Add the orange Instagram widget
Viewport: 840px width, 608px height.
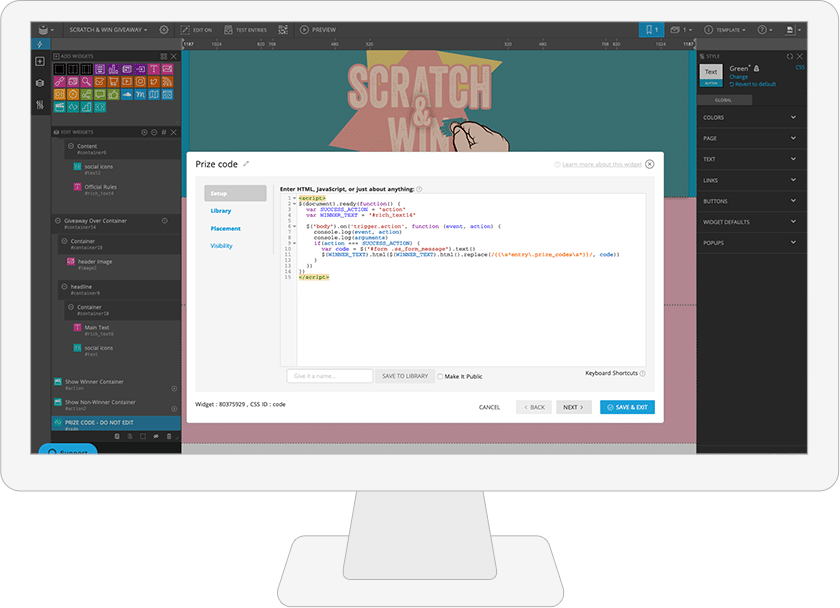coord(140,82)
